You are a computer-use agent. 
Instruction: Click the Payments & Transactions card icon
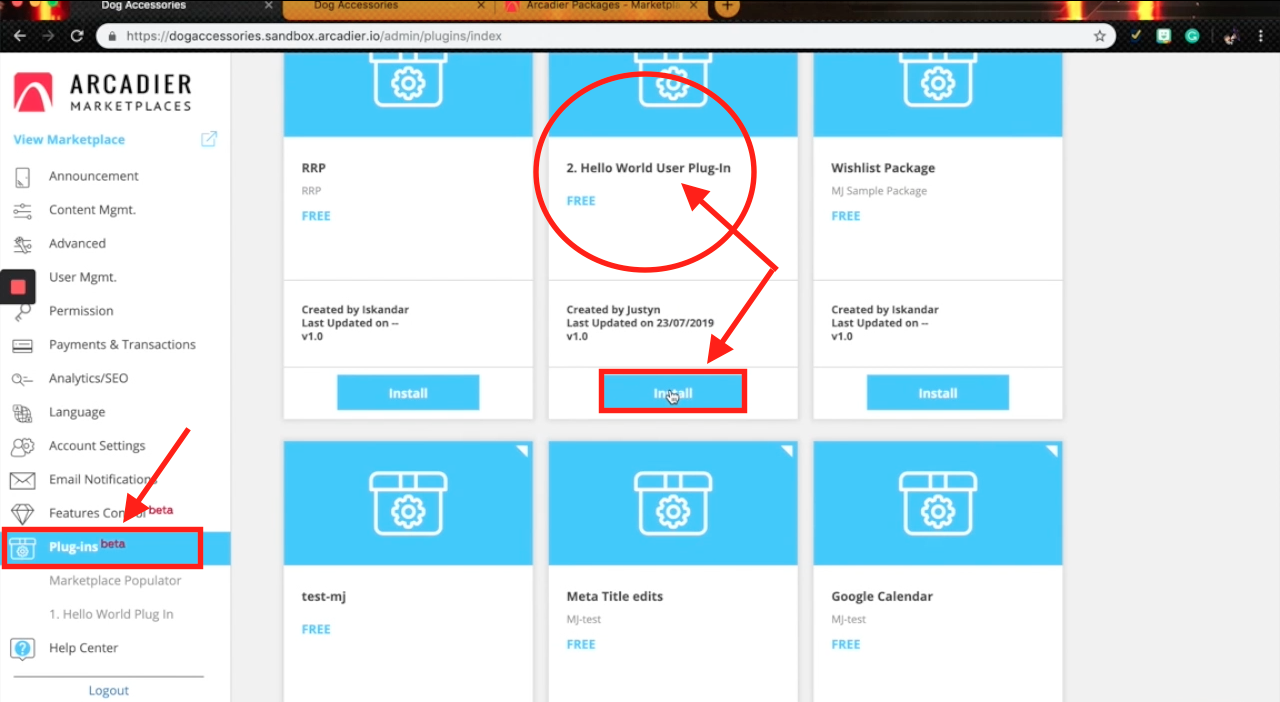22,345
